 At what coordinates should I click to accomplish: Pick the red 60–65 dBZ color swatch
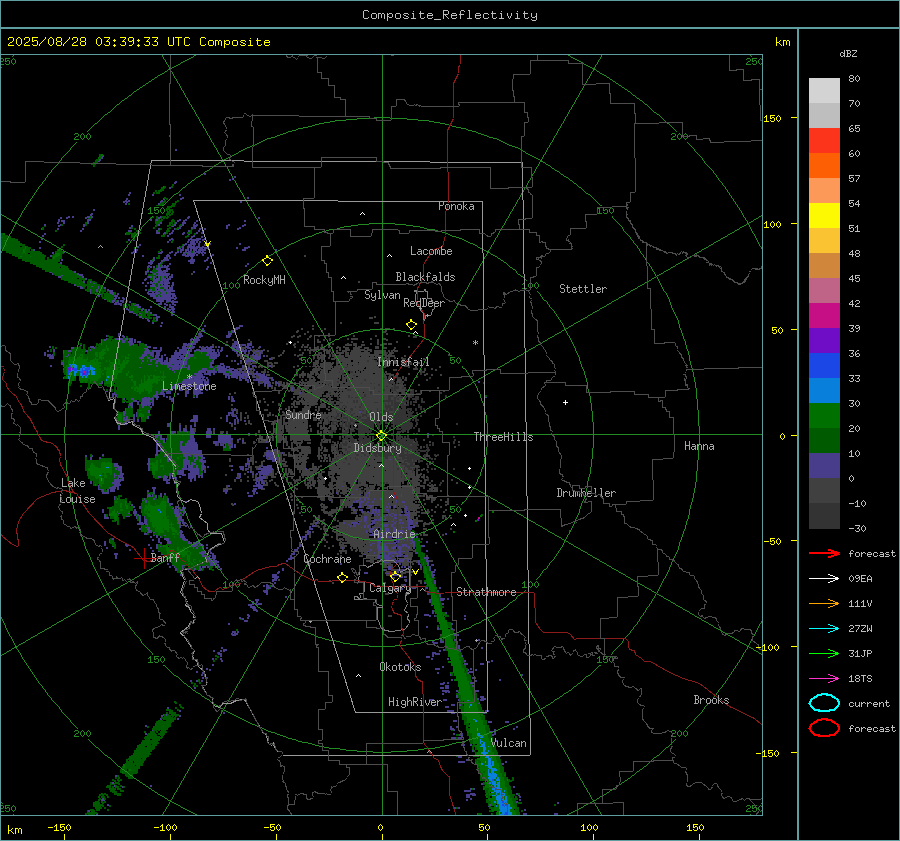[824, 140]
